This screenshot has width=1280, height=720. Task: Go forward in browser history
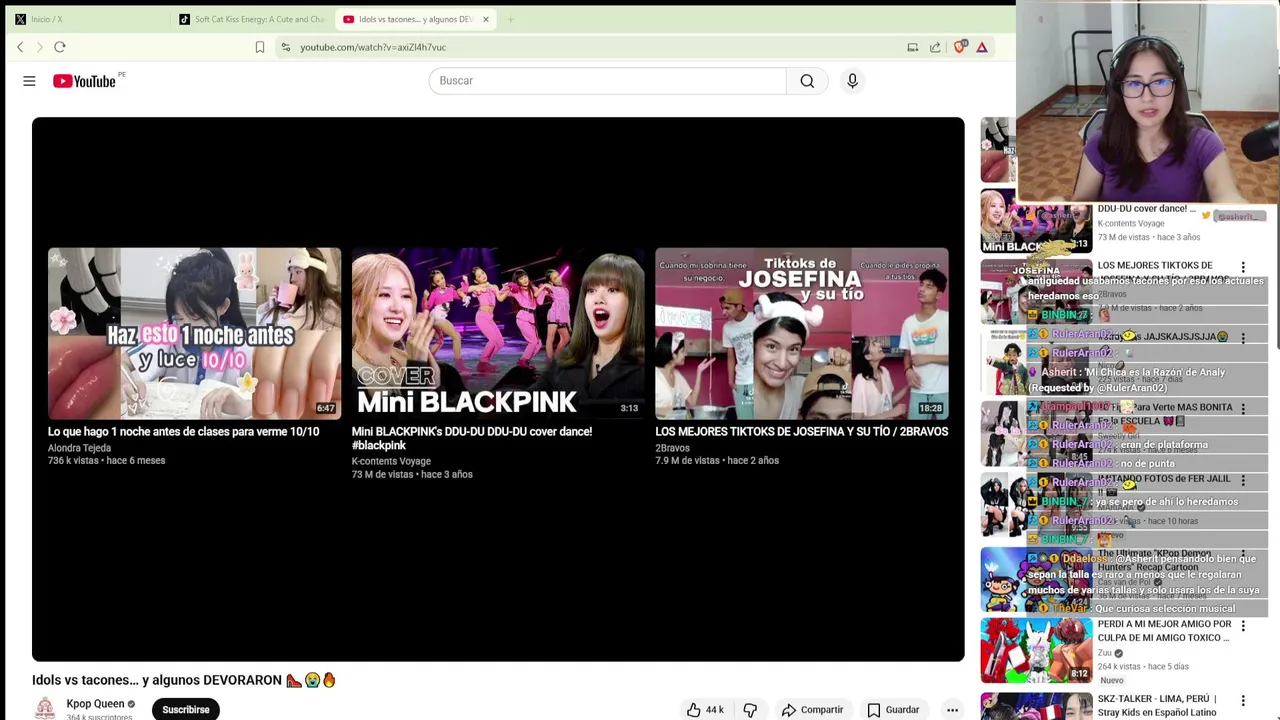click(x=40, y=47)
